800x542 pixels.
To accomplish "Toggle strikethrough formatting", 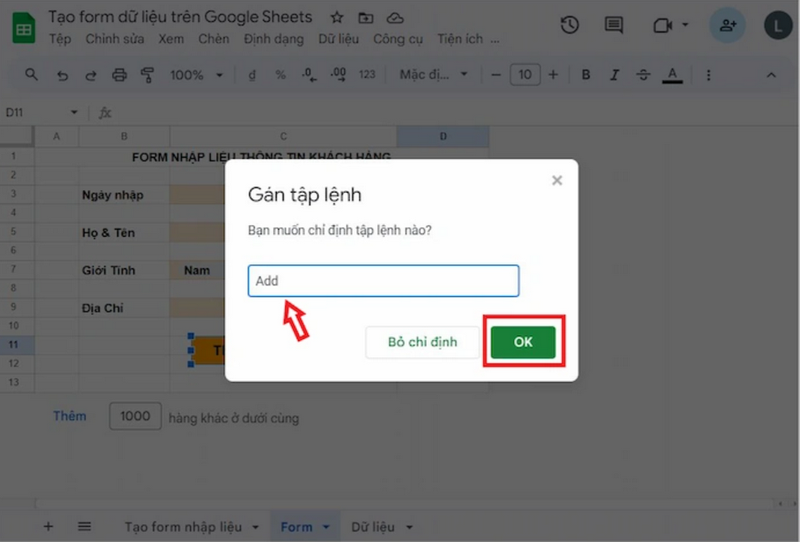I will [x=643, y=75].
